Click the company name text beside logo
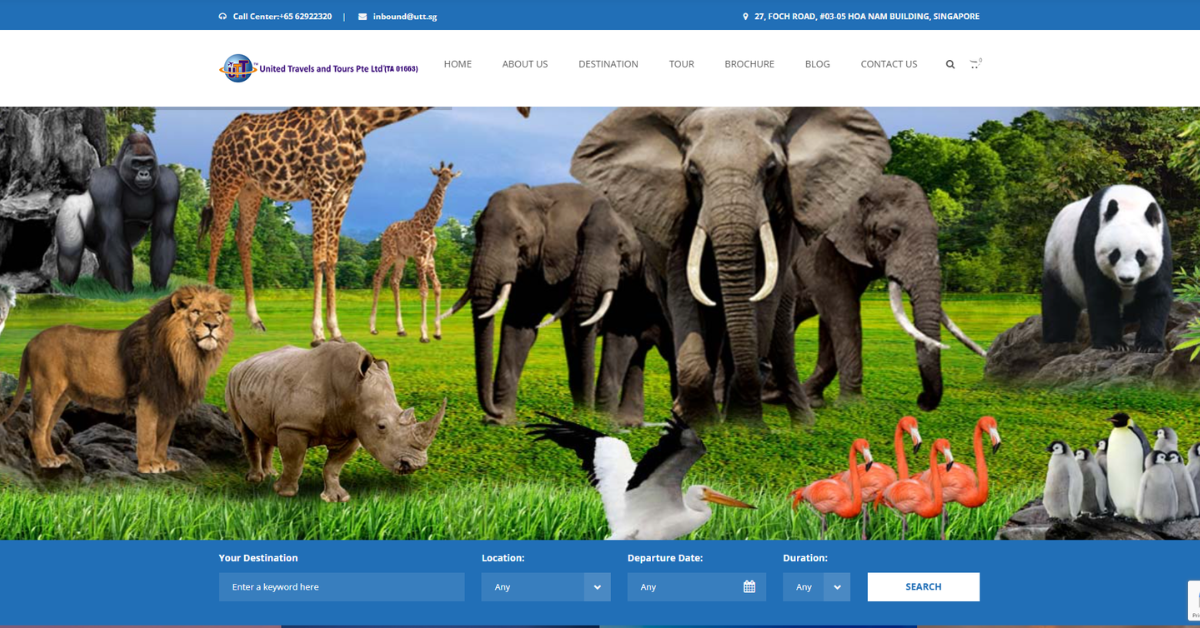 [x=338, y=69]
